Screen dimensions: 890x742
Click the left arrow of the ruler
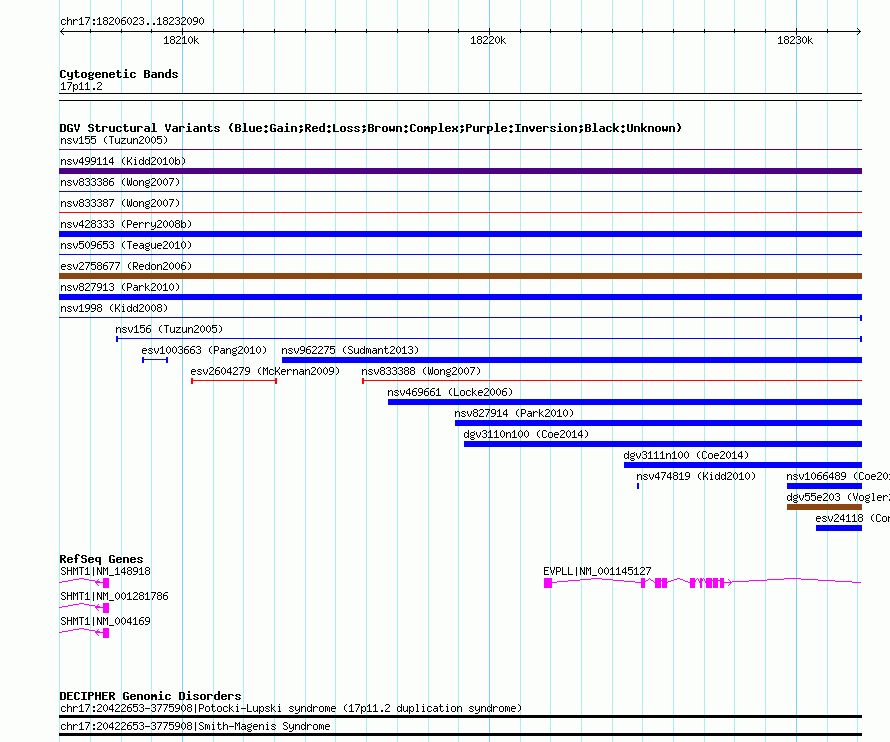62,32
